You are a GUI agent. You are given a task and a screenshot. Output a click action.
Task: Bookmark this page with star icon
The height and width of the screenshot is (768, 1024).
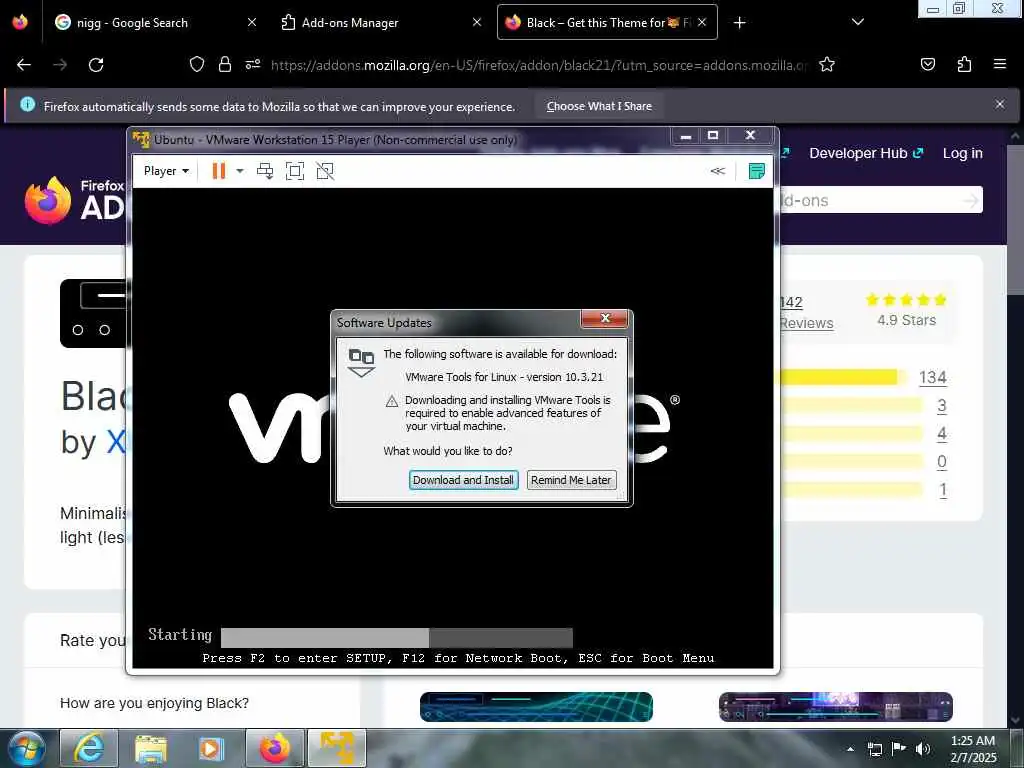tap(827, 65)
